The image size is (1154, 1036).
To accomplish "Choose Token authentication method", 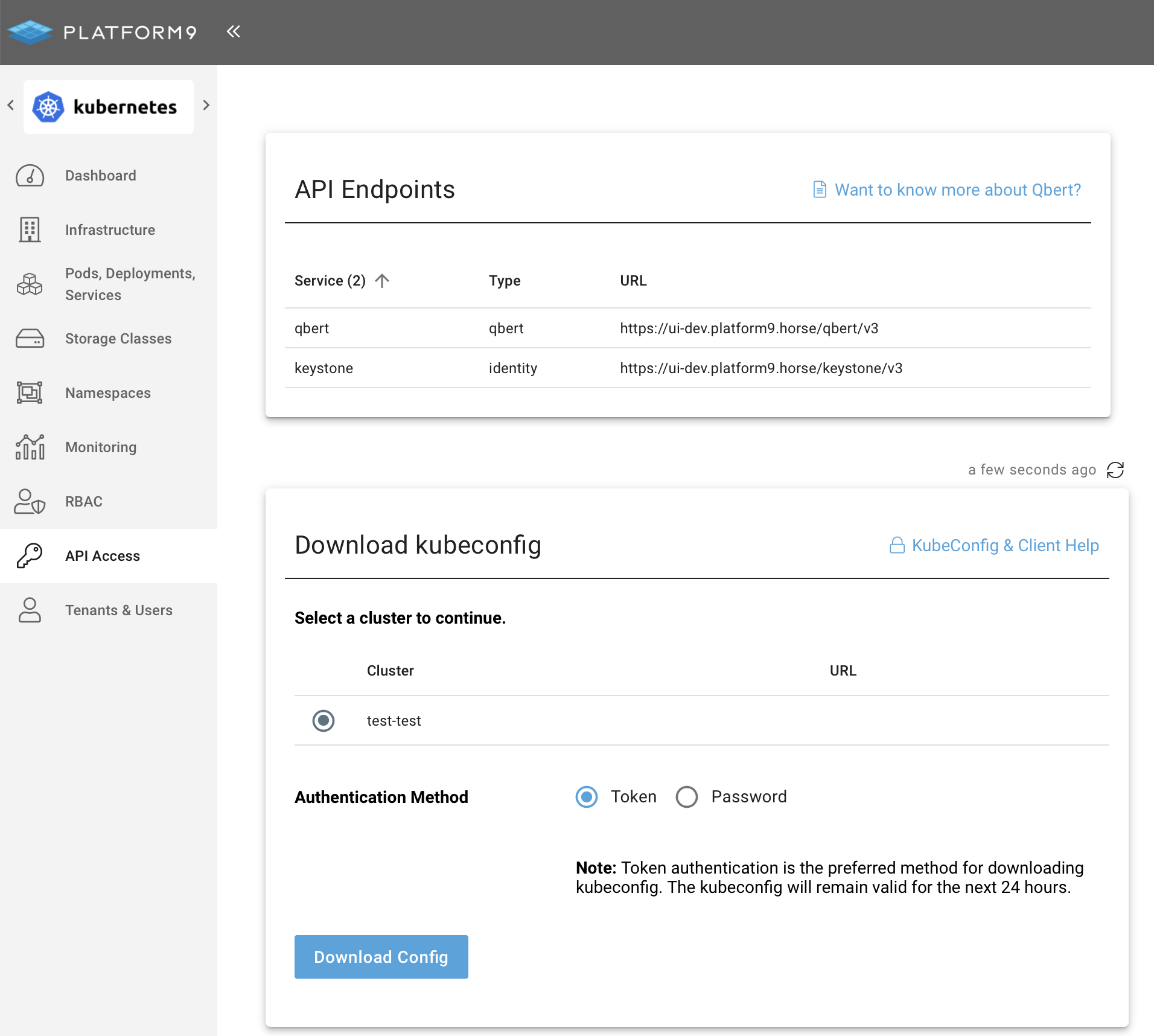I will 587,797.
